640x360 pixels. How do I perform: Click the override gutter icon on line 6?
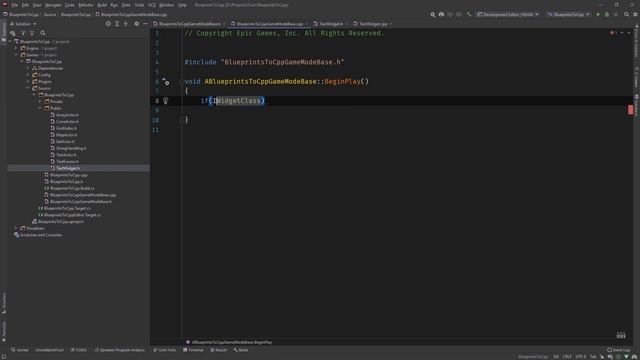[165, 81]
